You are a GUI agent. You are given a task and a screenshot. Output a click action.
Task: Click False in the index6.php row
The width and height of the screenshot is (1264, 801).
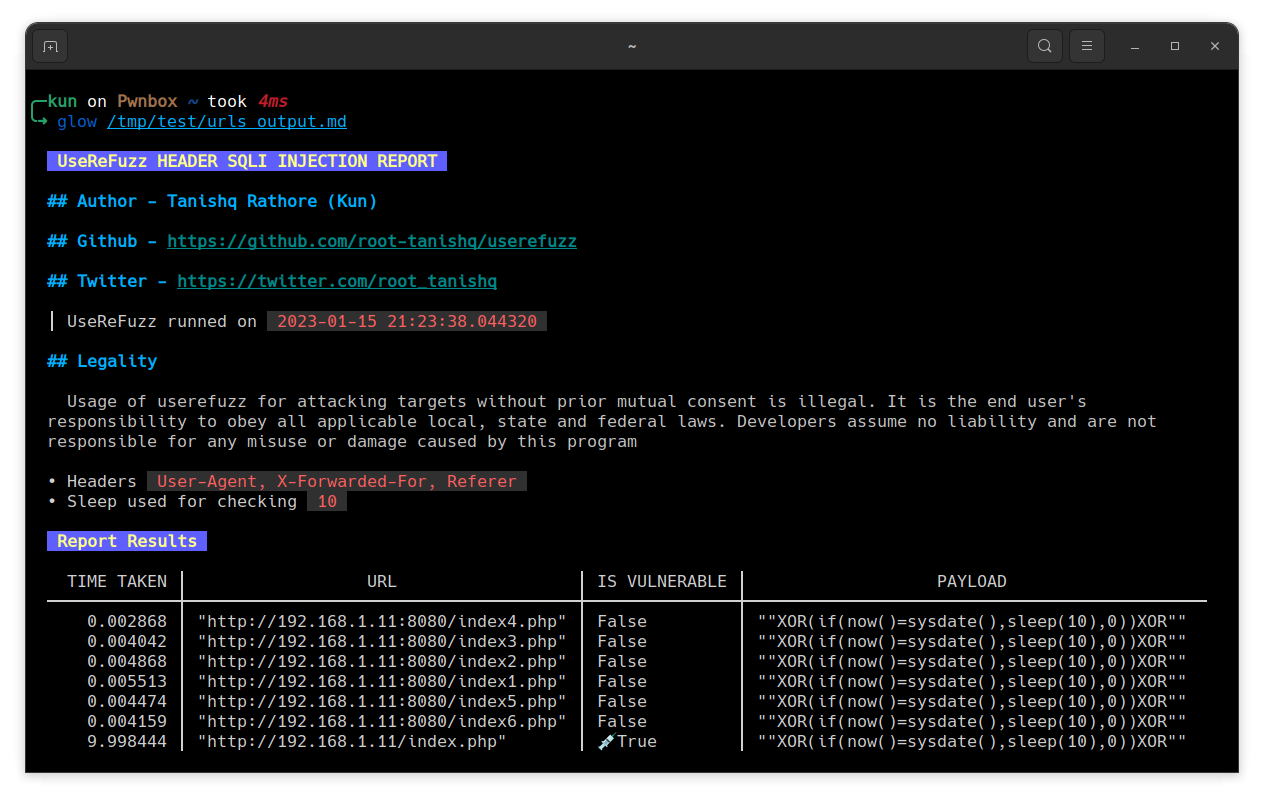coord(622,721)
